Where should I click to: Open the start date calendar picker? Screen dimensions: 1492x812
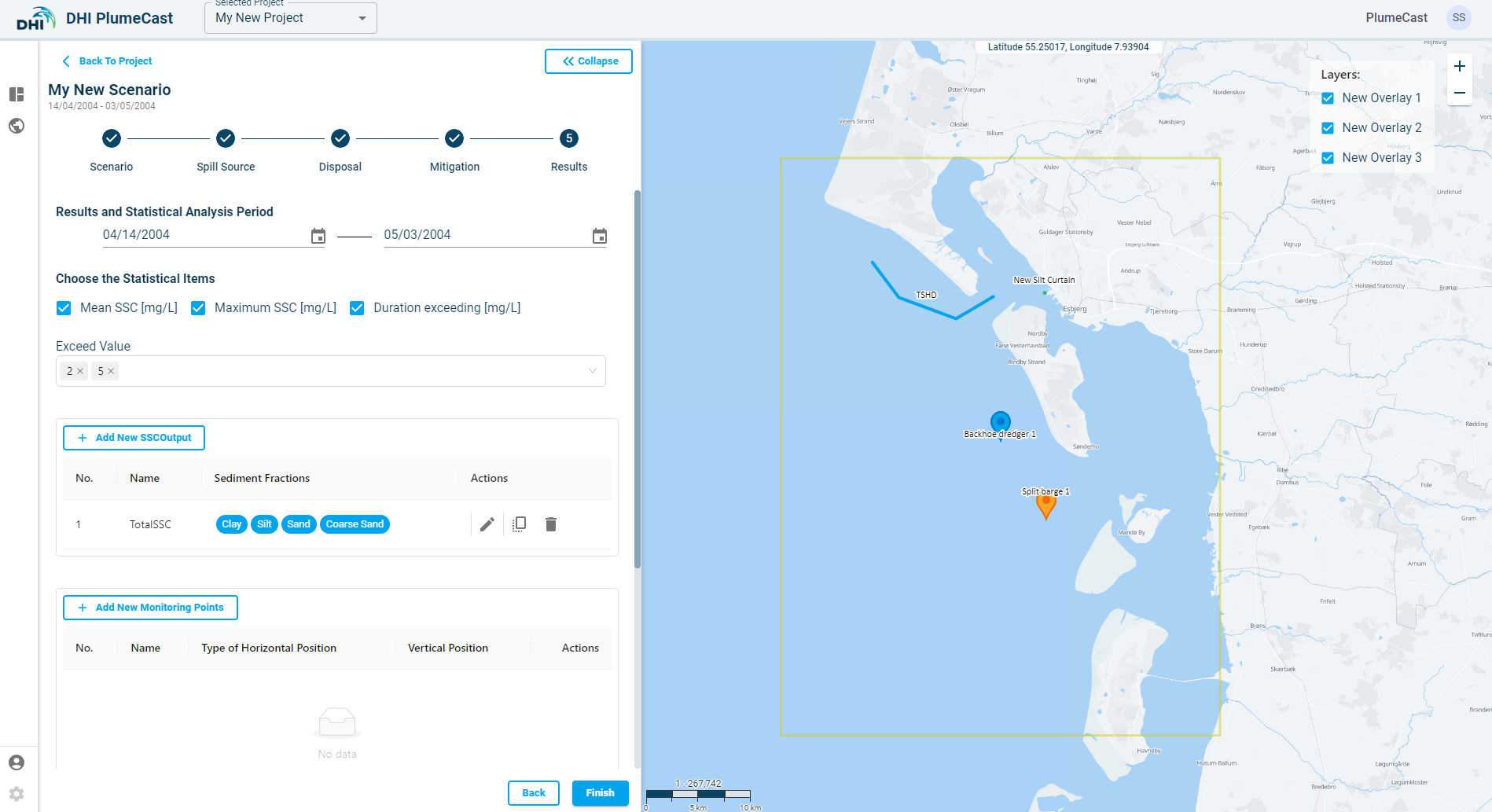tap(318, 236)
